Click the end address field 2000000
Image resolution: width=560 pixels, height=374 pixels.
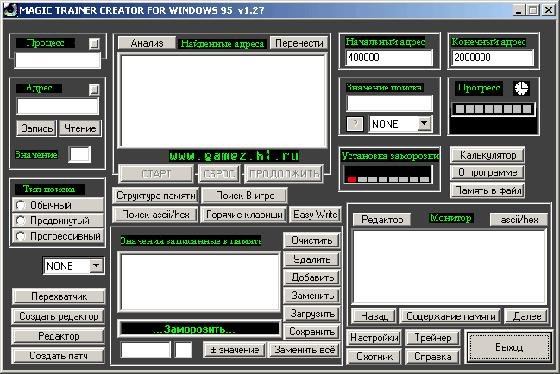(x=492, y=58)
